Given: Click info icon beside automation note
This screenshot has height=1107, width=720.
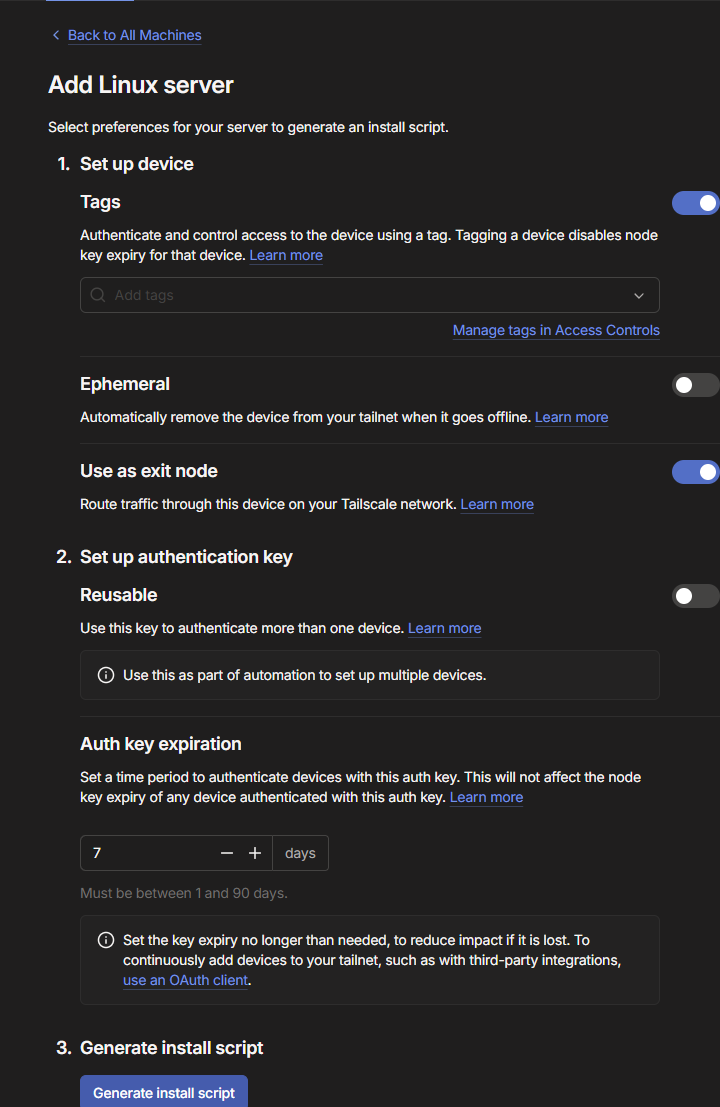Looking at the screenshot, I should coord(106,676).
